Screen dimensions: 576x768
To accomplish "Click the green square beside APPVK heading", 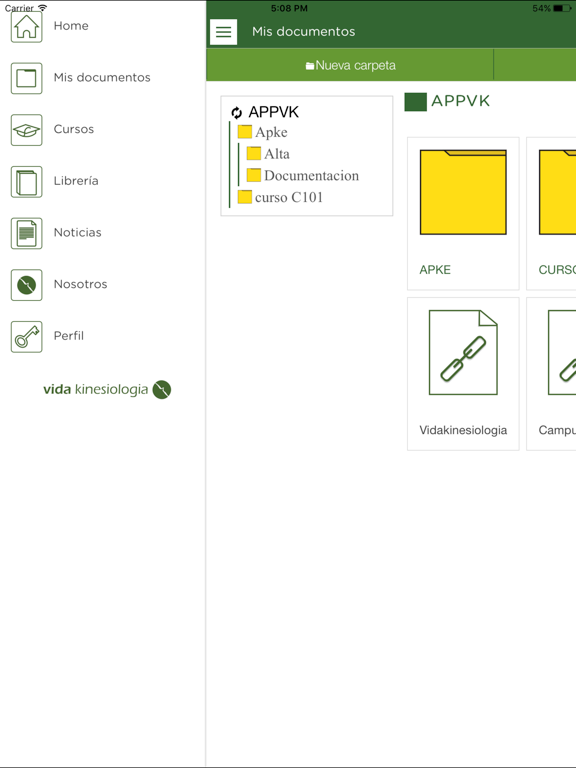I will tap(415, 102).
